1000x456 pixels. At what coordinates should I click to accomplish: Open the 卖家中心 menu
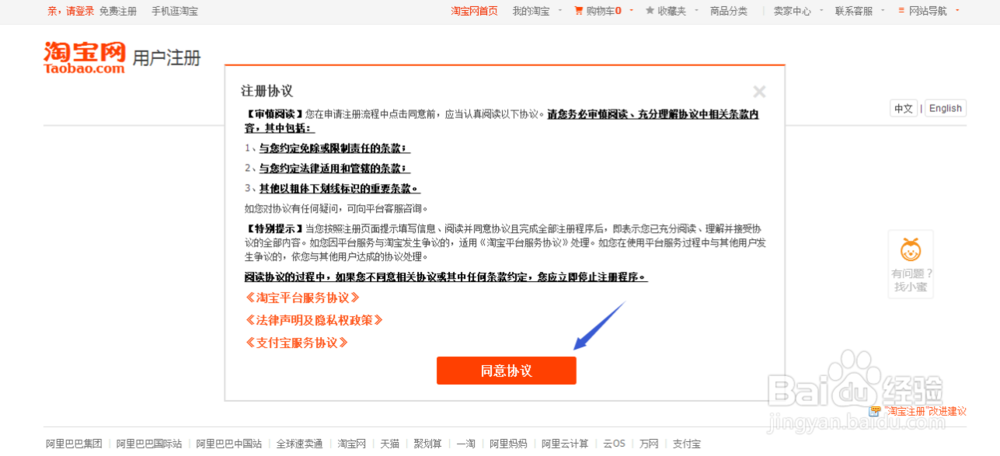tap(792, 11)
